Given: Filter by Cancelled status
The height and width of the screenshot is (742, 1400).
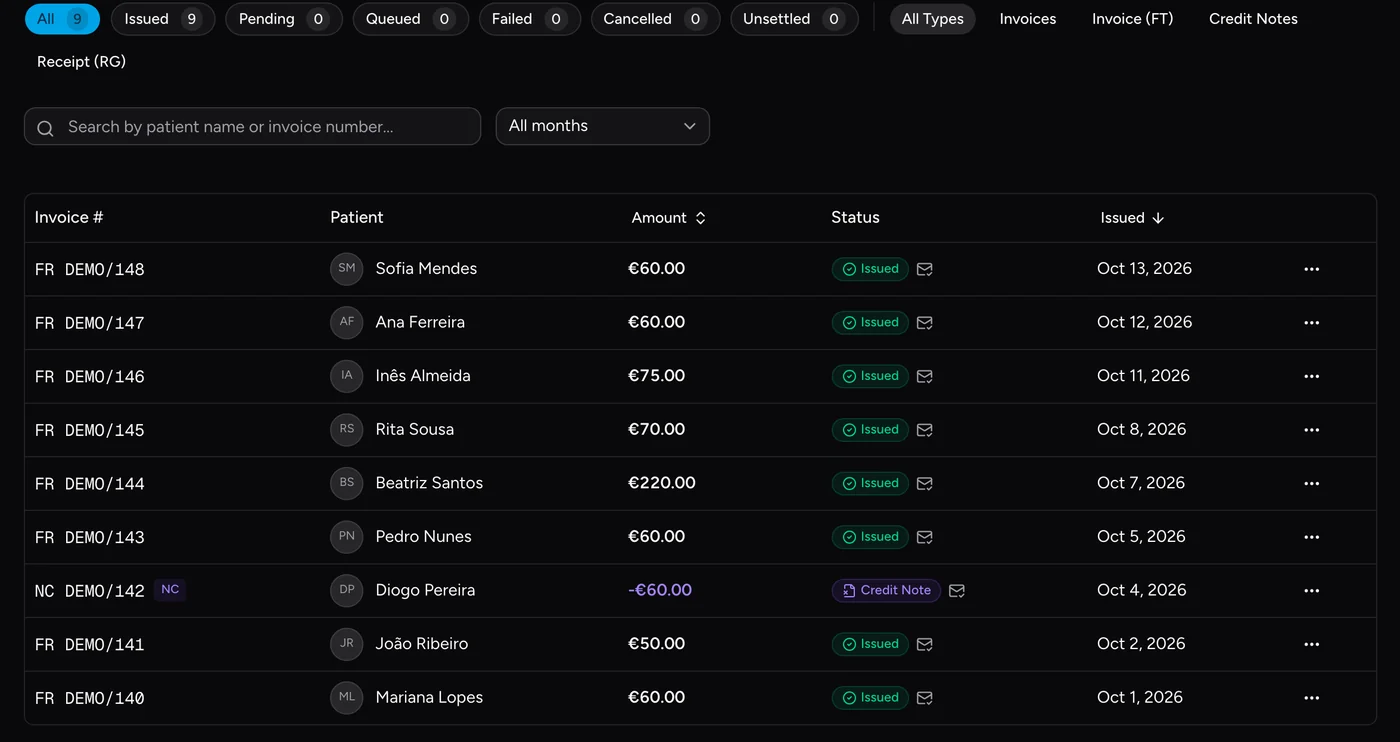Looking at the screenshot, I should (655, 19).
